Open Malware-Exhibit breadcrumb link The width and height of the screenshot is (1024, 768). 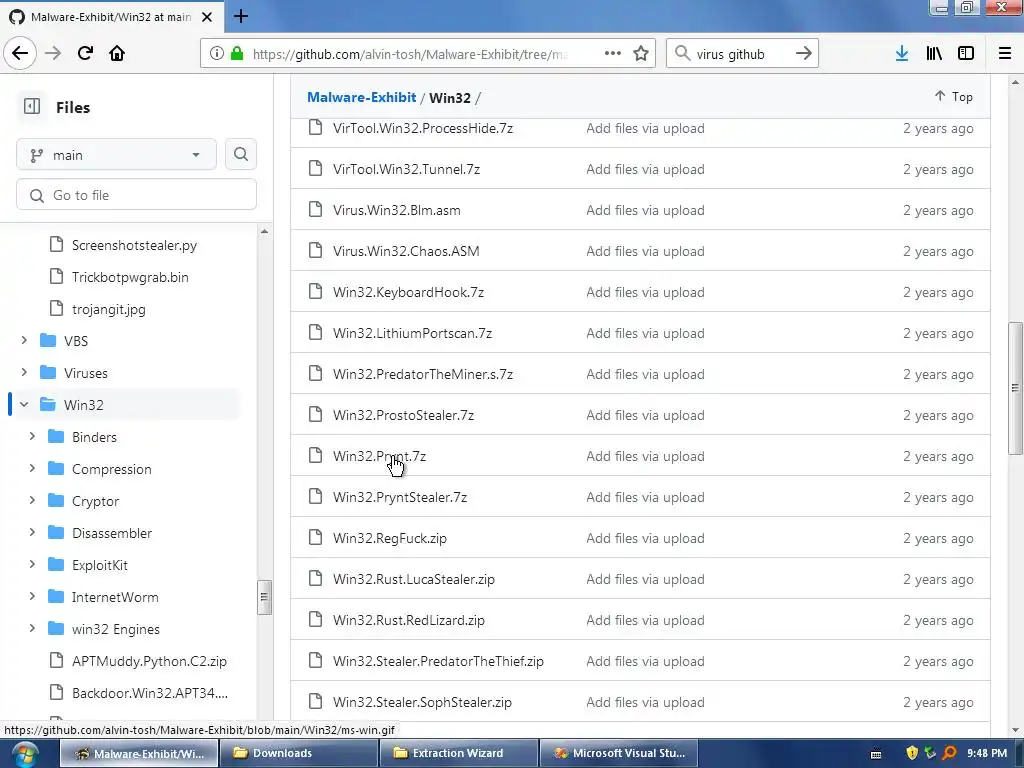(361, 97)
